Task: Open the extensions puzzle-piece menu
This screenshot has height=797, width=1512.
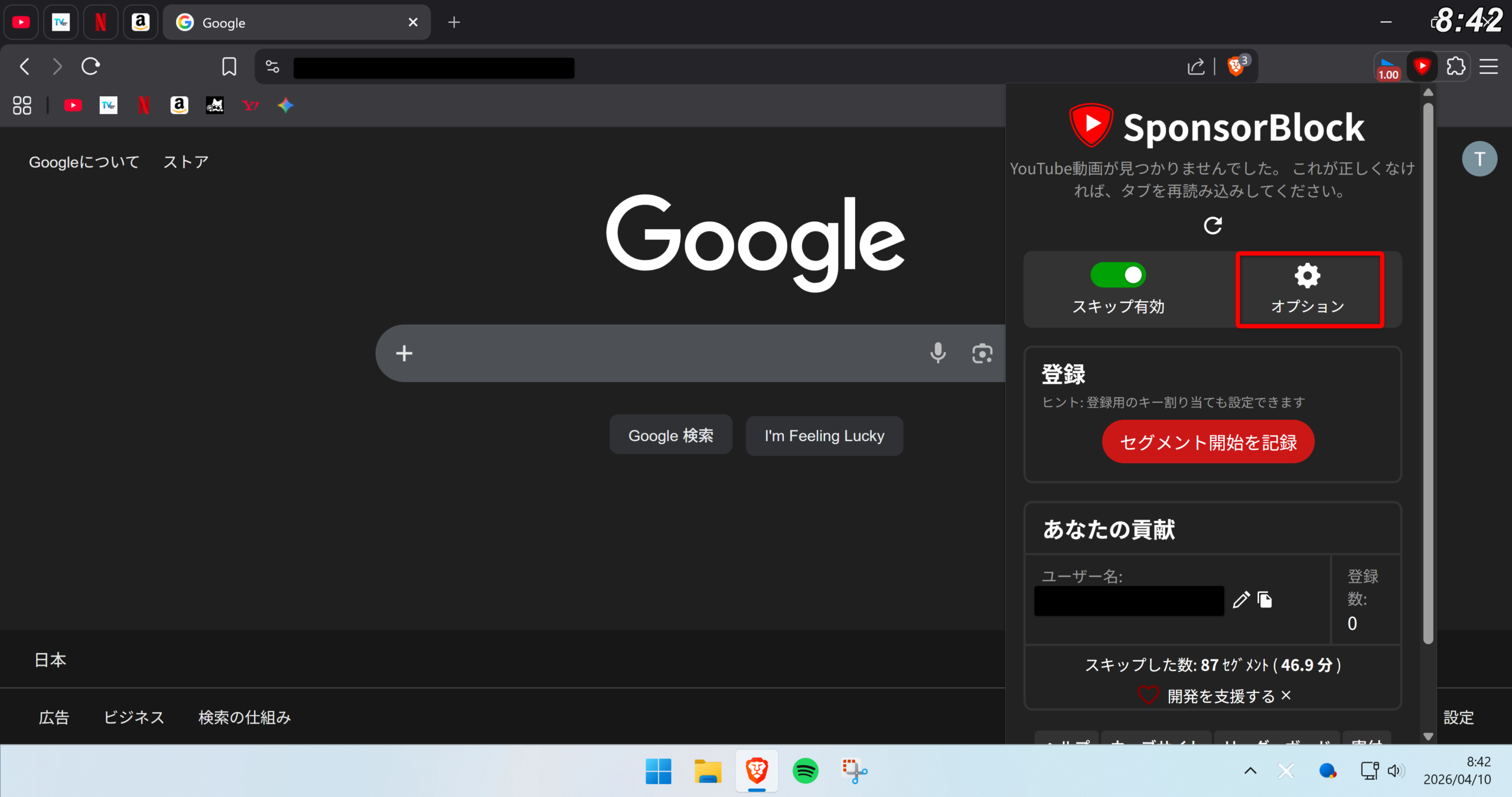Action: (1456, 66)
